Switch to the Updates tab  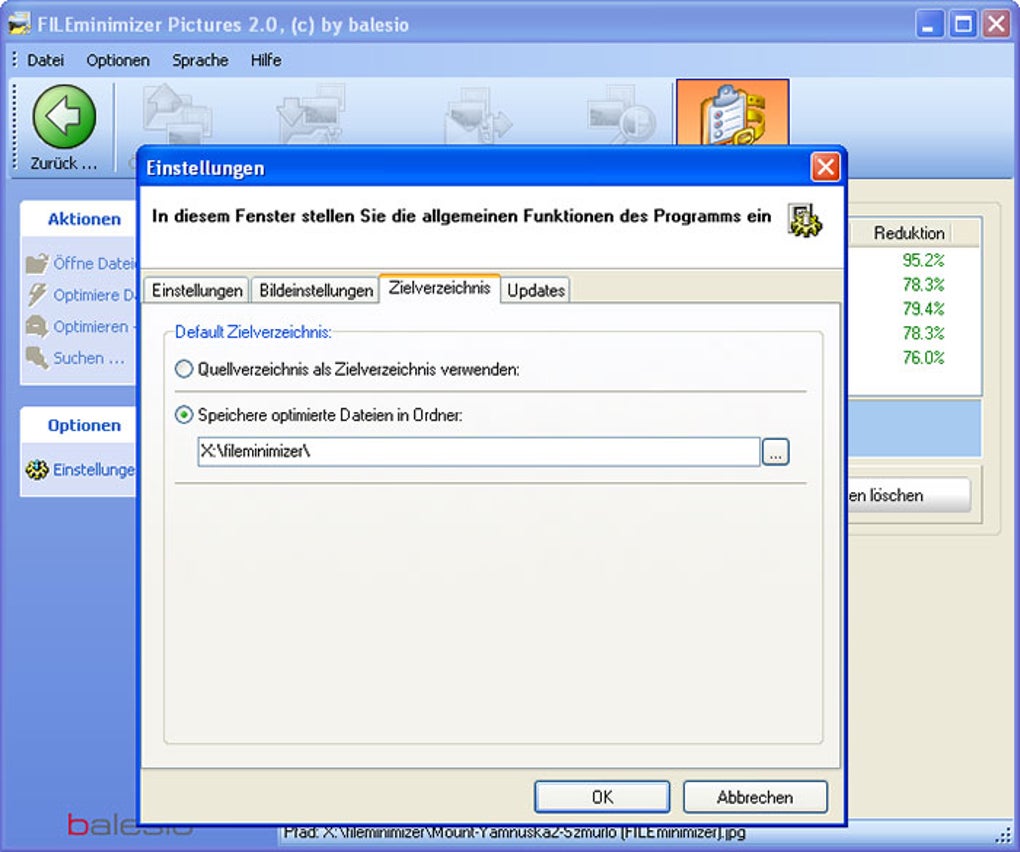pyautogui.click(x=536, y=290)
